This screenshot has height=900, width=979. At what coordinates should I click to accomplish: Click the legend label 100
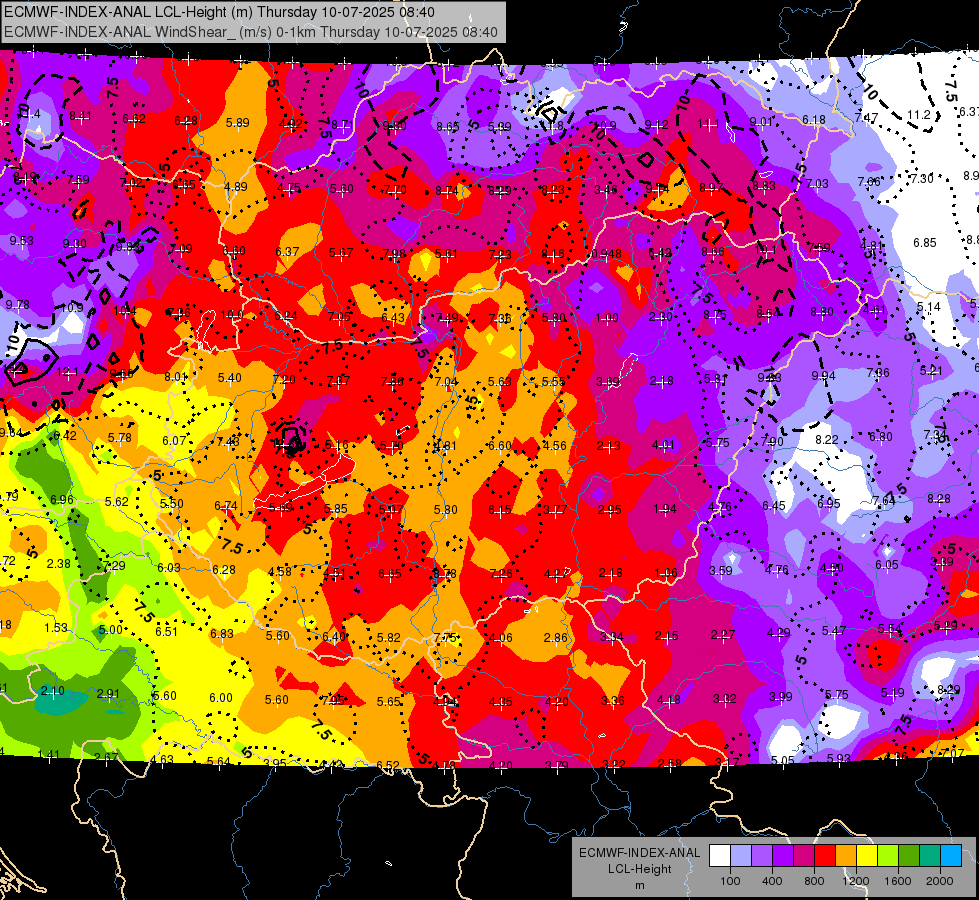click(x=730, y=881)
